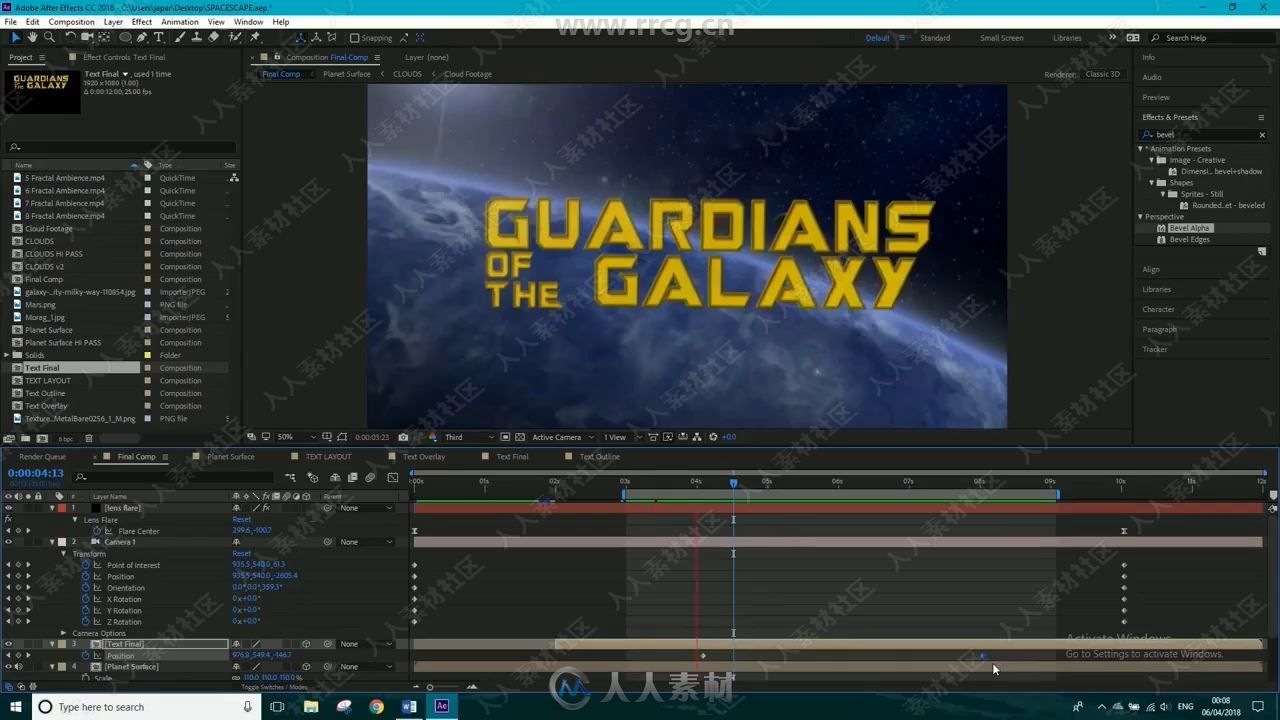Select the Clone Stamp tool
Image resolution: width=1280 pixels, height=720 pixels.
coord(196,37)
